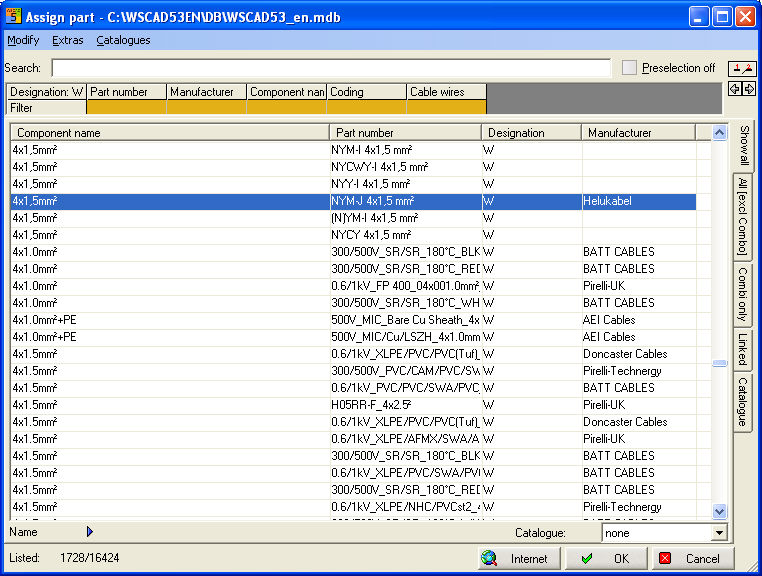Select the row NYM-I 4x1,5 mm²
The height and width of the screenshot is (576, 762).
tap(353, 150)
